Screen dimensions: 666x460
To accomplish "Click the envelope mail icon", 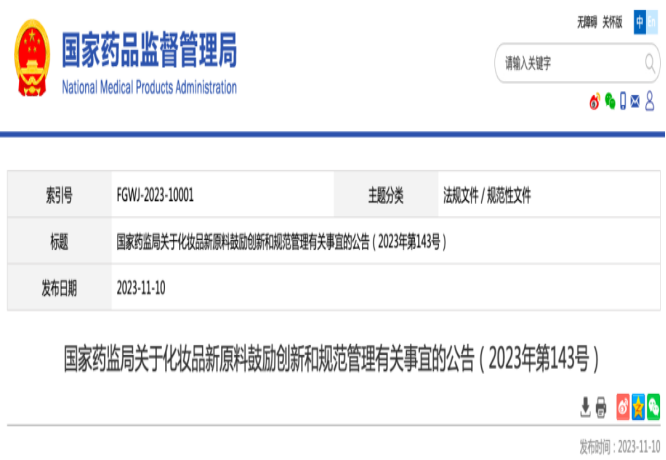I will (x=635, y=101).
